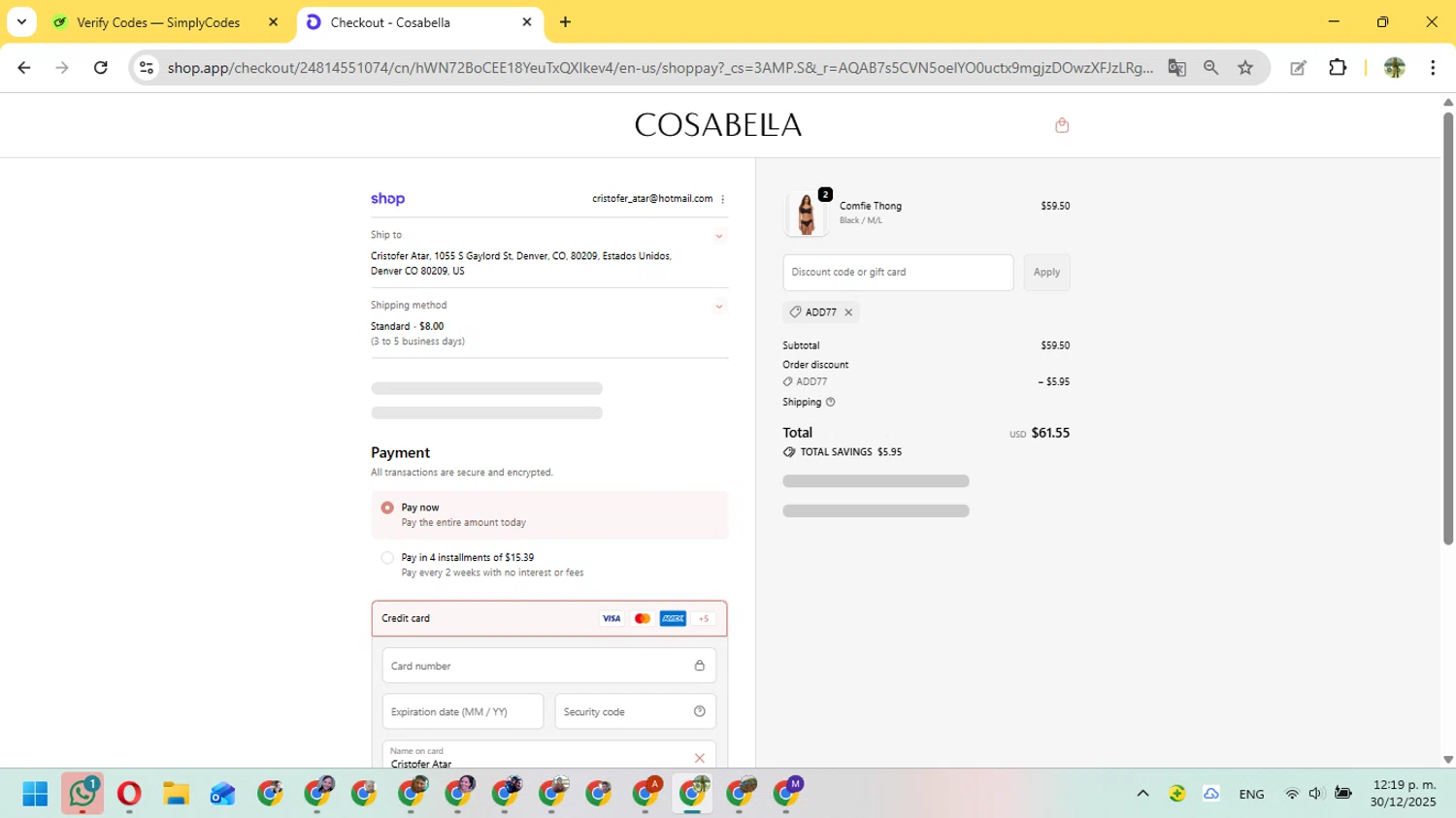Close the Verify Codes tab
The image size is (1456, 818).
[x=273, y=22]
